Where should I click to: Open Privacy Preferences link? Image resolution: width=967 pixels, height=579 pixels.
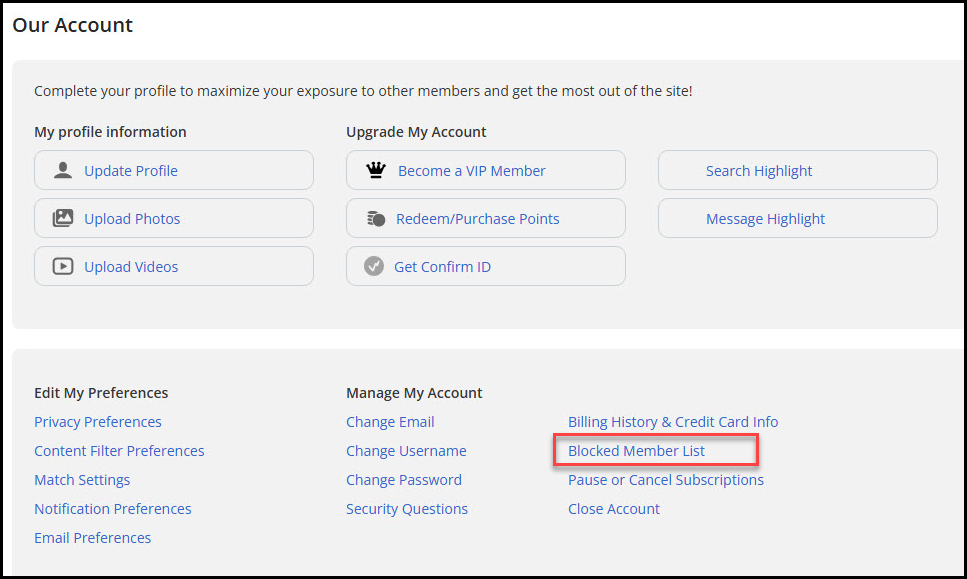click(97, 422)
